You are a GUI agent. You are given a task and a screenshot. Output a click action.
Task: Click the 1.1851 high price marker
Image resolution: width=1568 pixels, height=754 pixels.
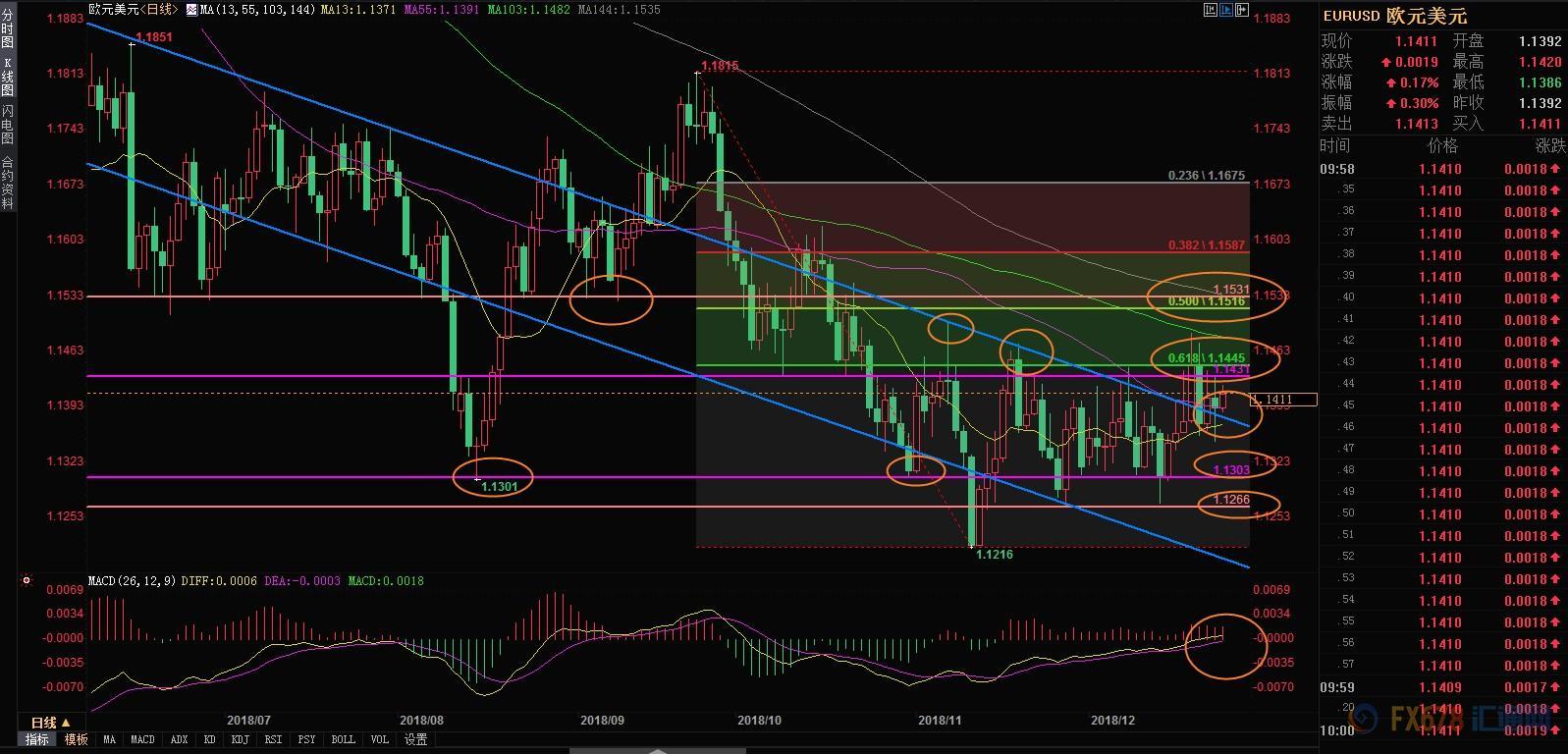[x=154, y=37]
